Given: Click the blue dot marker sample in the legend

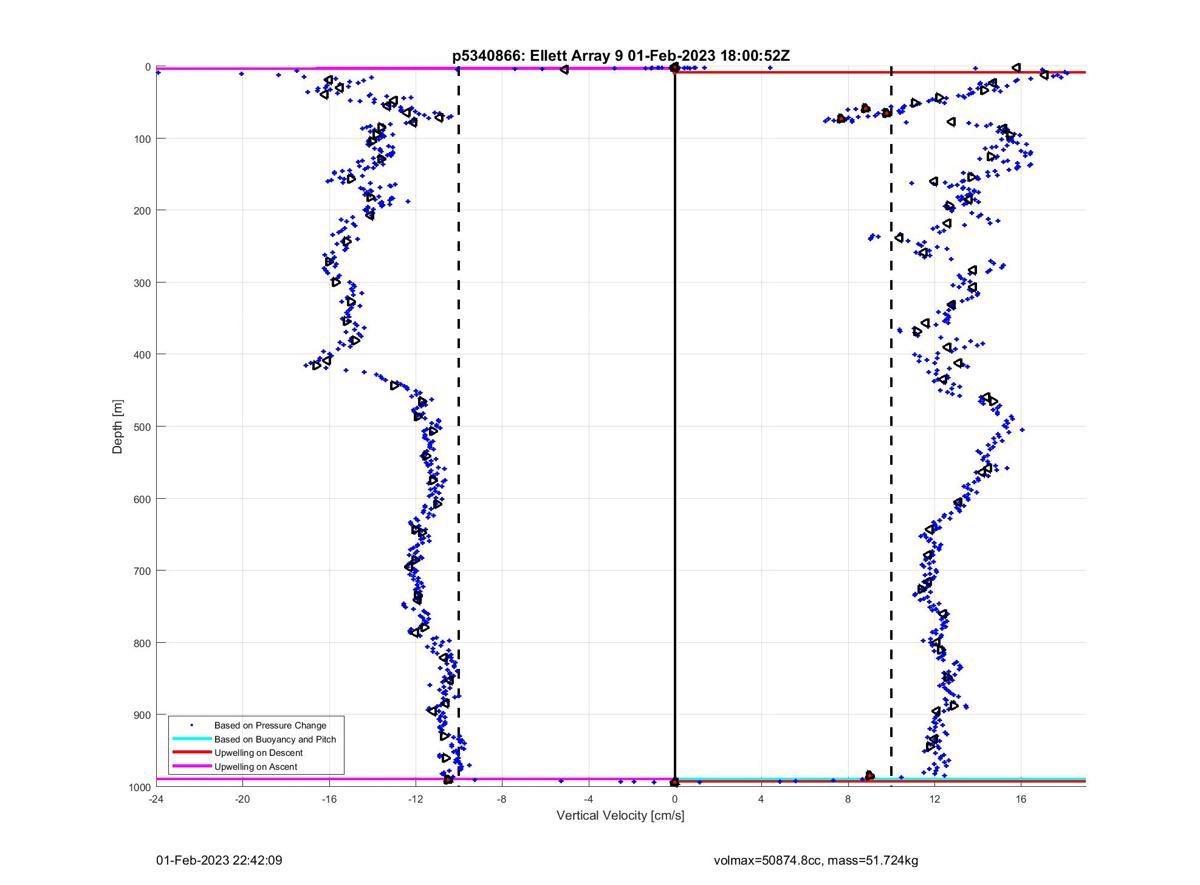Looking at the screenshot, I should click(x=191, y=725).
